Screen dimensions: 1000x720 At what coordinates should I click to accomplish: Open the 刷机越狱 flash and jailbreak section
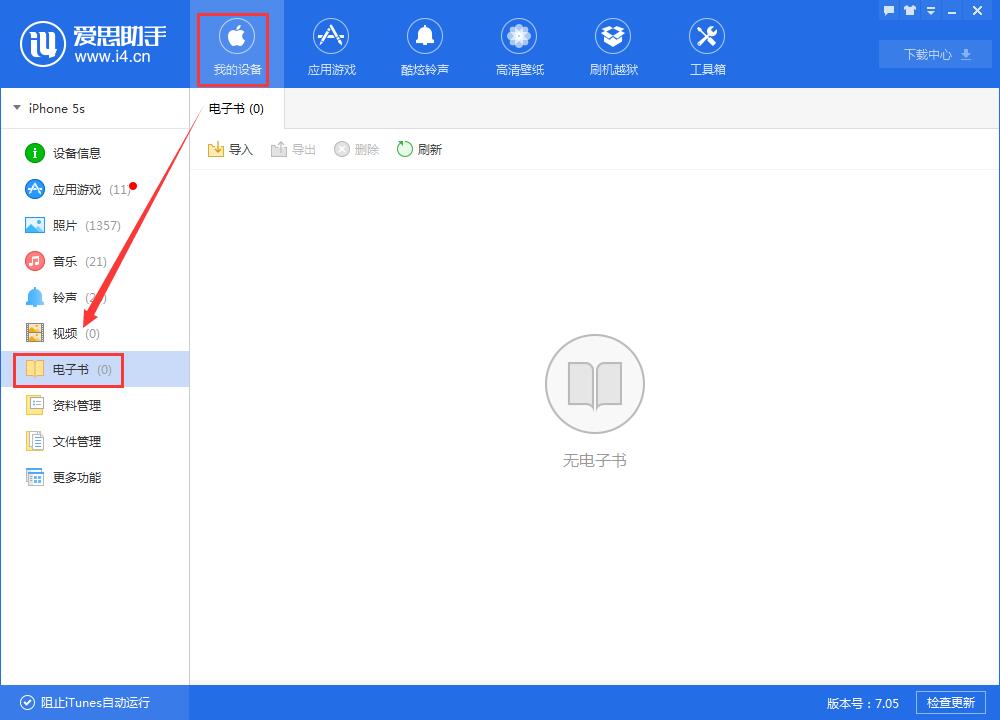pyautogui.click(x=613, y=47)
